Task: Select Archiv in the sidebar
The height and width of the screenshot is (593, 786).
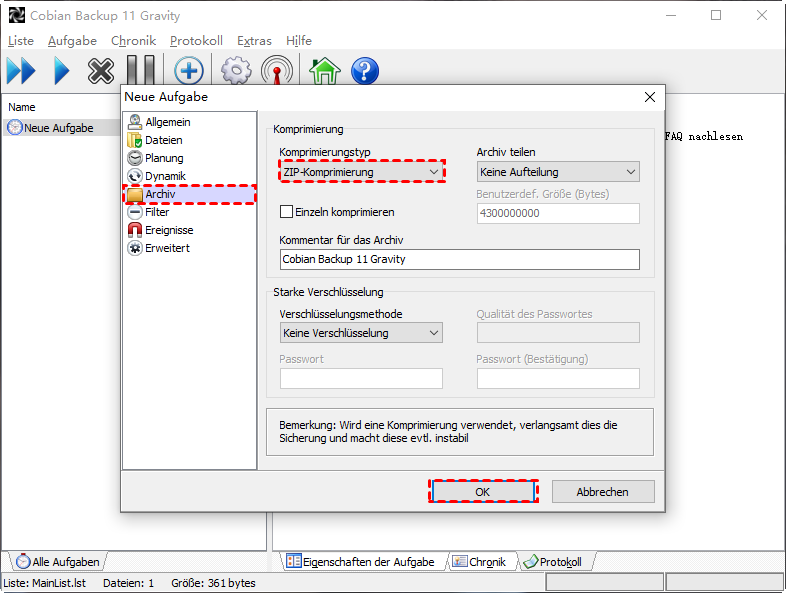Action: 189,194
